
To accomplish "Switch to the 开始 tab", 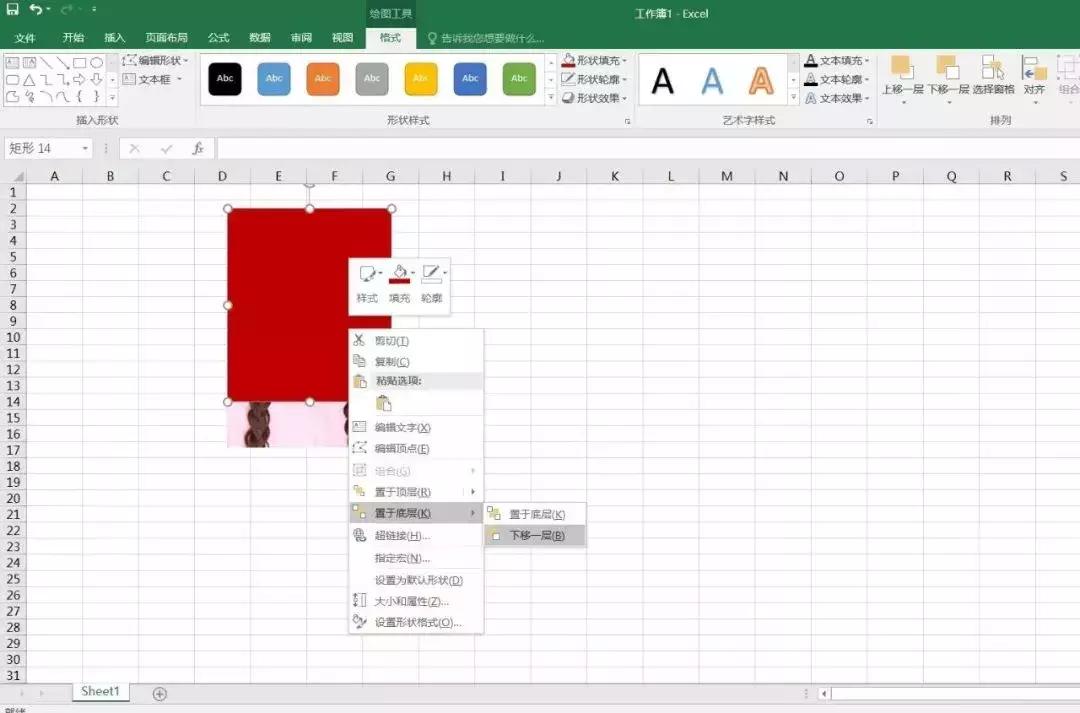I will [x=73, y=38].
